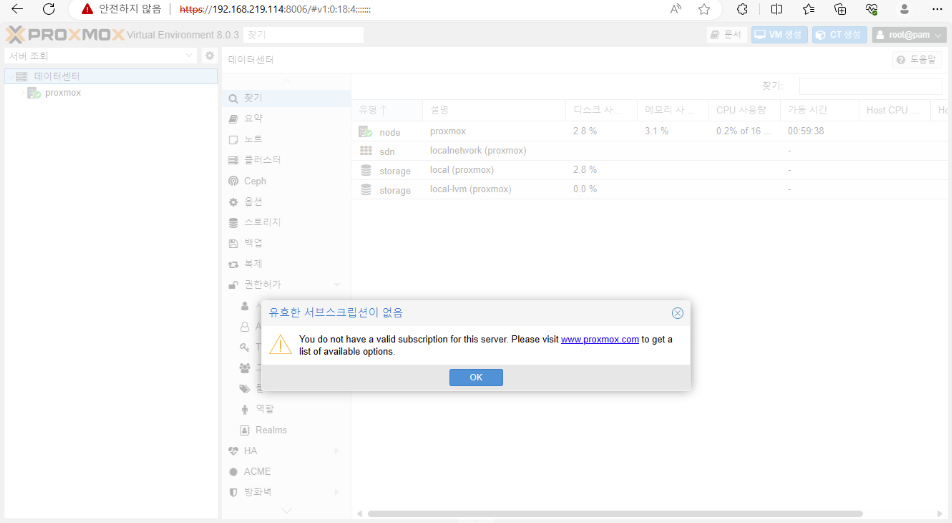Close the subscription dialog with X icon
The height and width of the screenshot is (523, 952).
(x=678, y=313)
